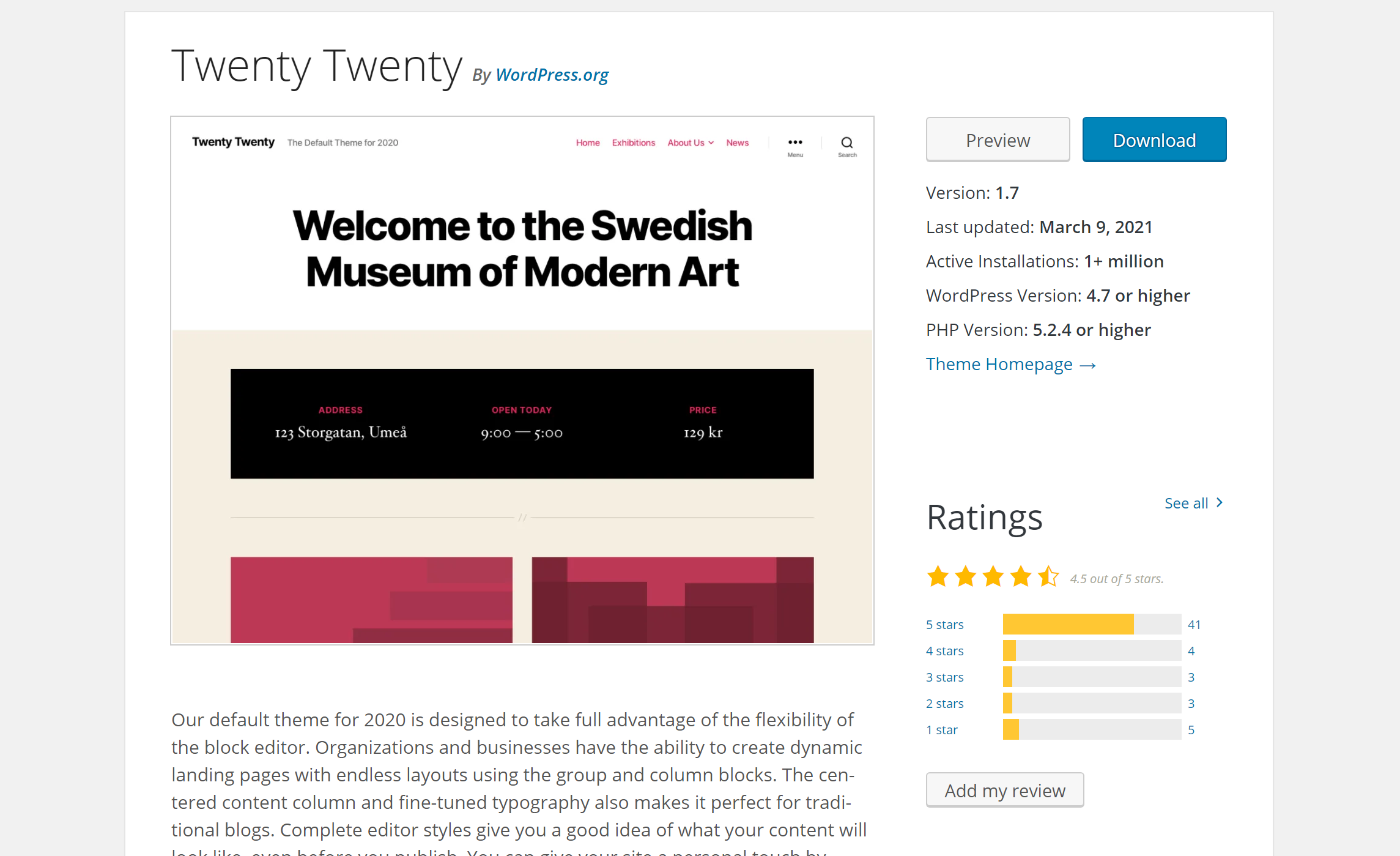Image resolution: width=1400 pixels, height=856 pixels.
Task: Click the Twenty Twenty site title in screenshot
Action: tap(233, 142)
